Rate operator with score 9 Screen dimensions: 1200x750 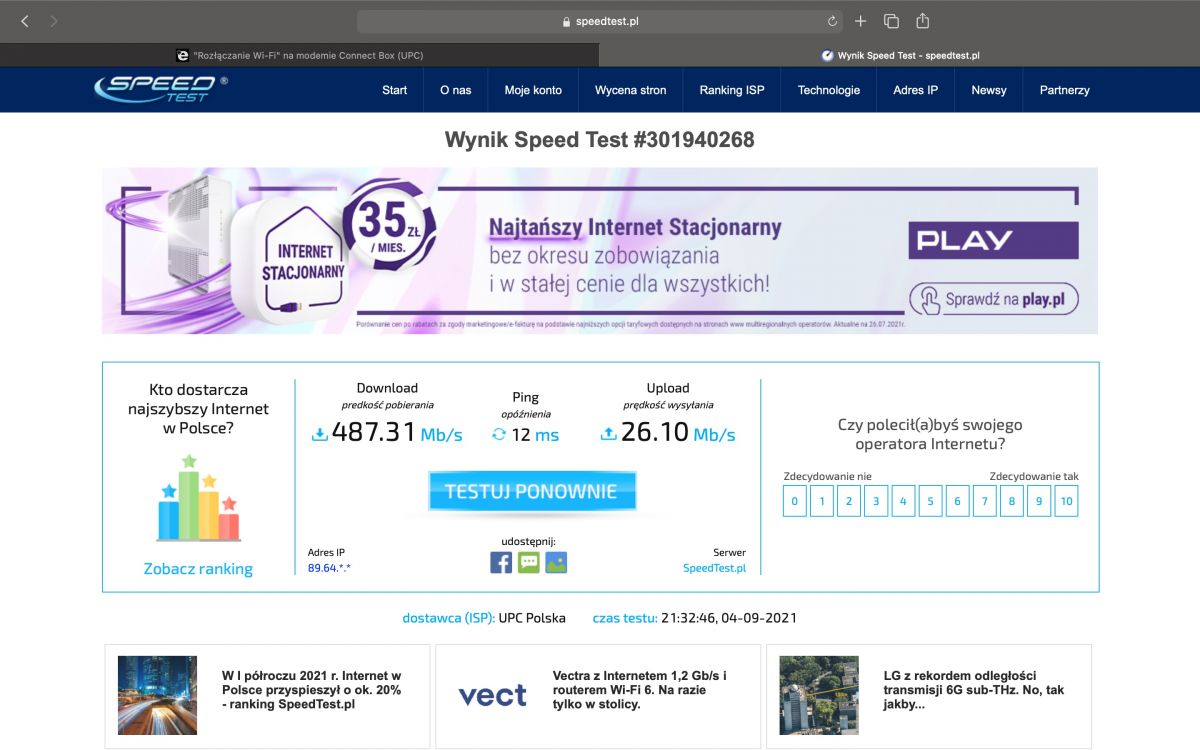pyautogui.click(x=1039, y=501)
